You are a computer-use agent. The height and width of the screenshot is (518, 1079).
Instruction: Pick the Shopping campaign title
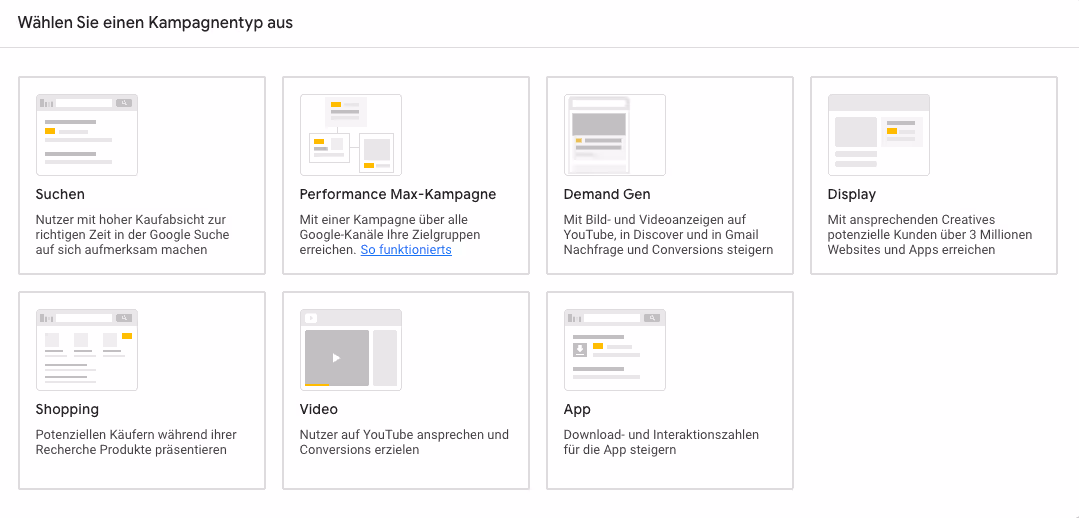pos(67,409)
